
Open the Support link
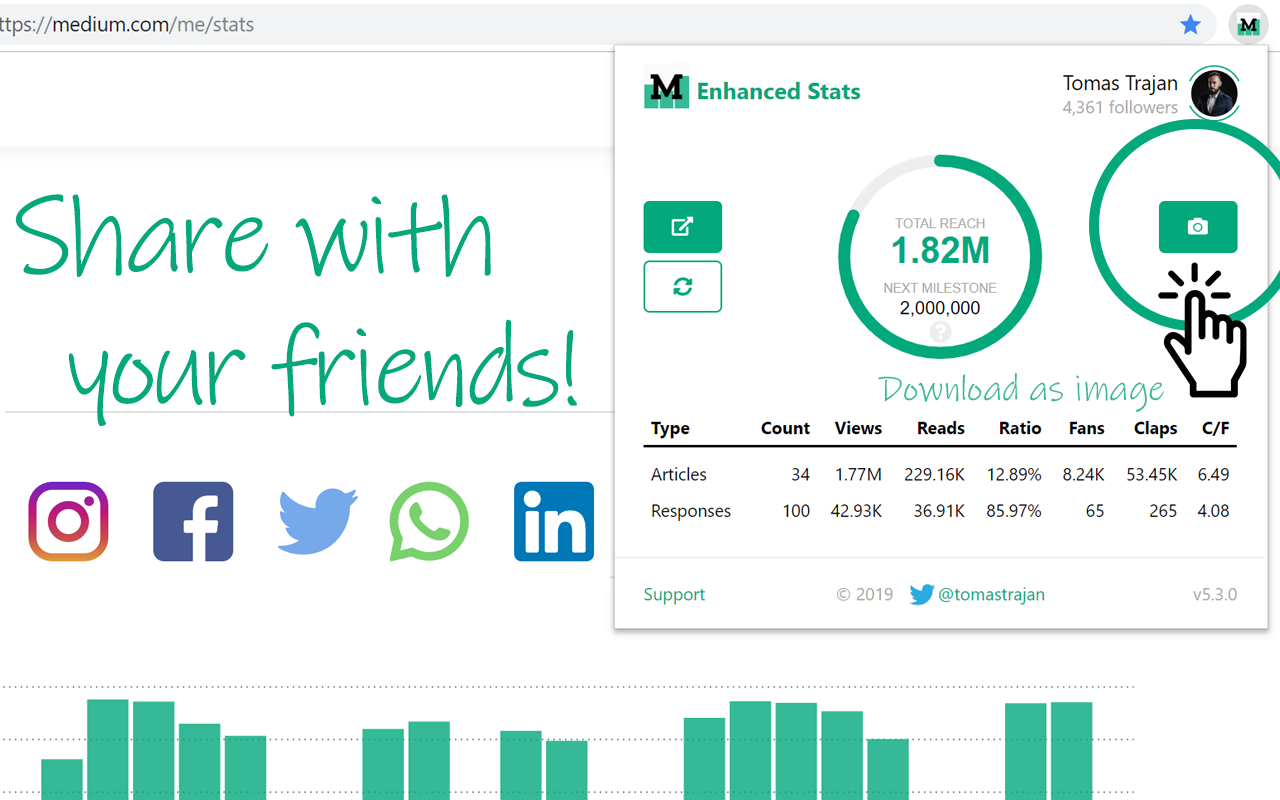674,594
